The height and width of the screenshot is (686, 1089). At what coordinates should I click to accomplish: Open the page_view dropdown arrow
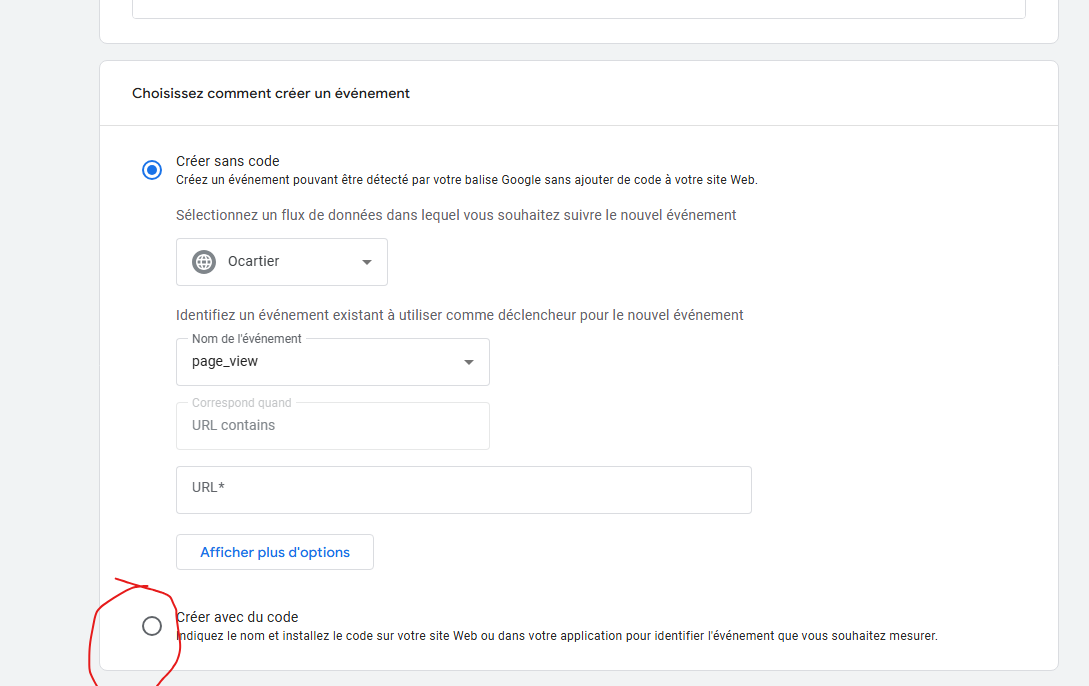469,362
